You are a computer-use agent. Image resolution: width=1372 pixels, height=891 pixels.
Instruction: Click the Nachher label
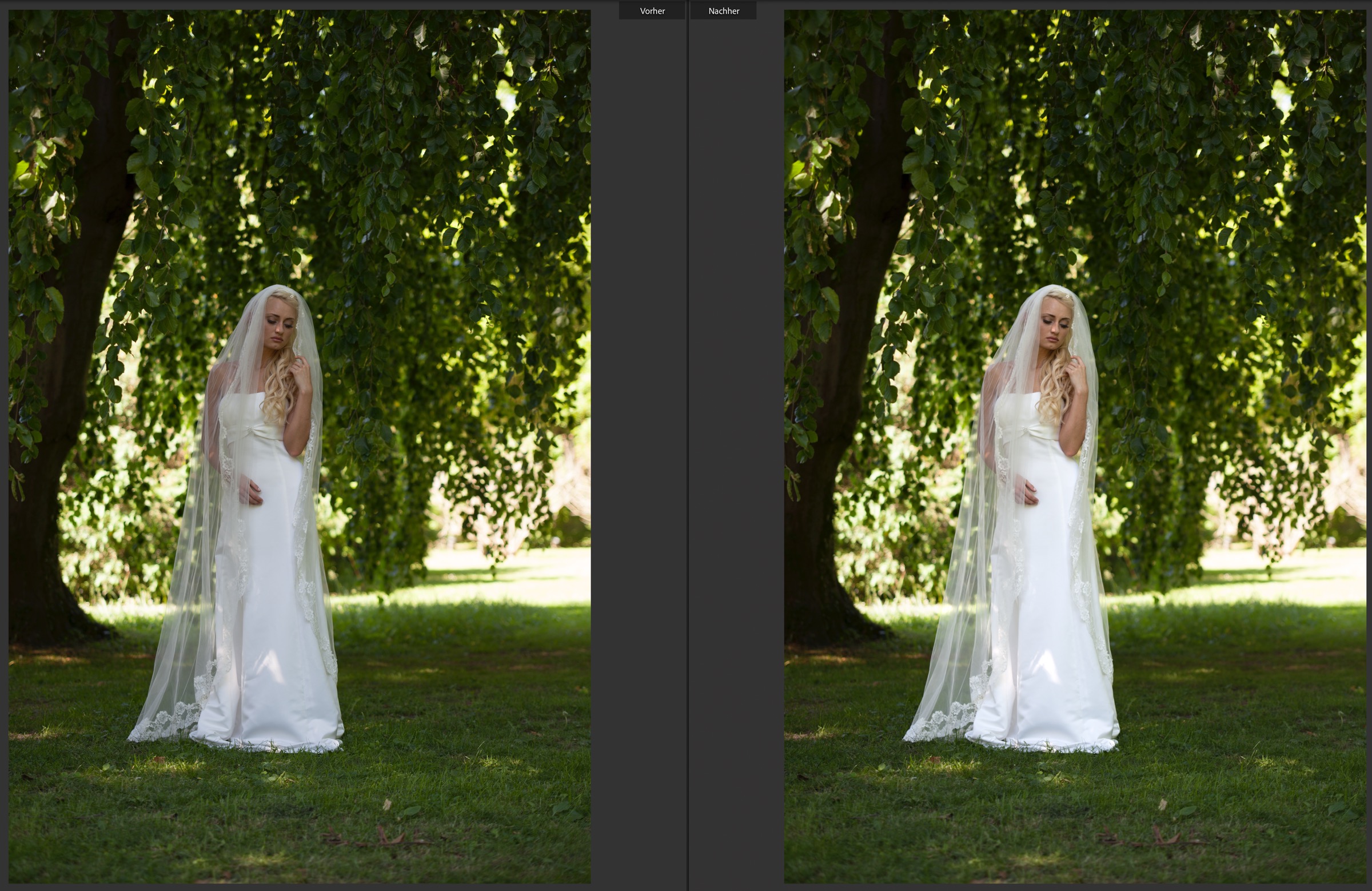click(724, 11)
